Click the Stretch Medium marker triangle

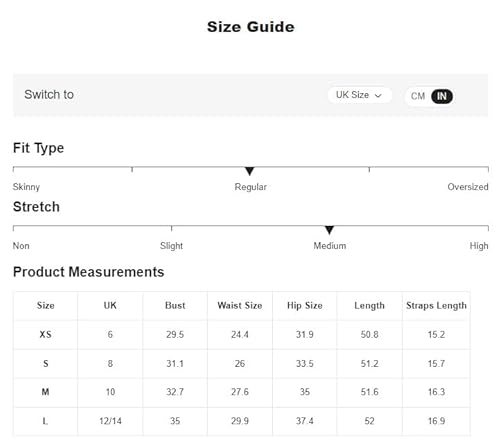pos(329,230)
